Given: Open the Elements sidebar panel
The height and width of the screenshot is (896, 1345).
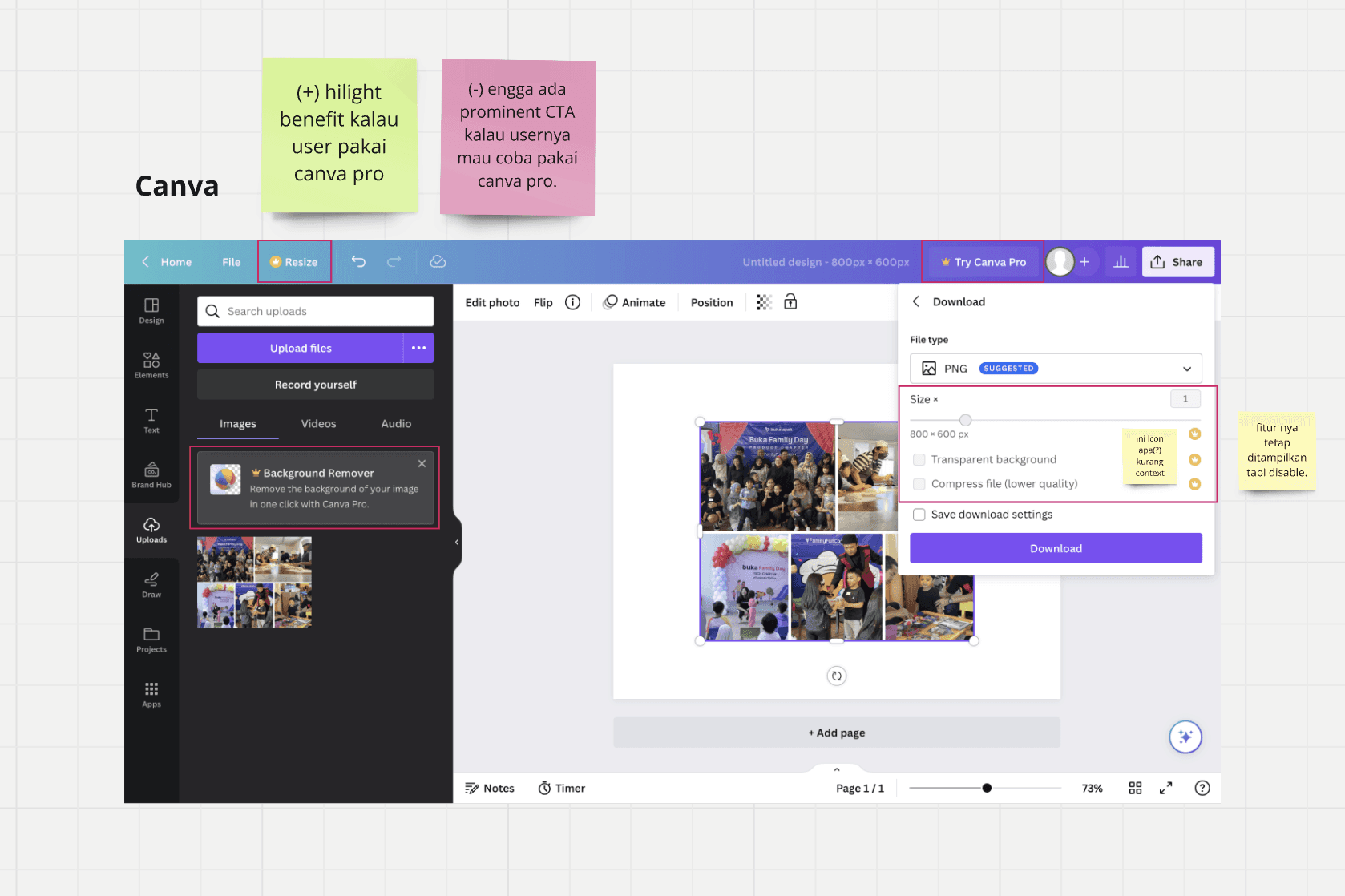Looking at the screenshot, I should tap(151, 365).
